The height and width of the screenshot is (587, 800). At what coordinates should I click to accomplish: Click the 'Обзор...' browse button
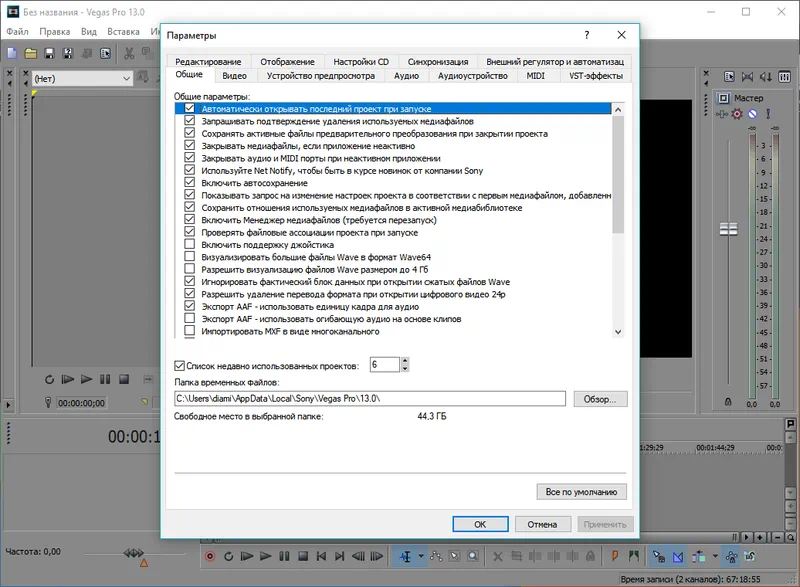(600, 399)
